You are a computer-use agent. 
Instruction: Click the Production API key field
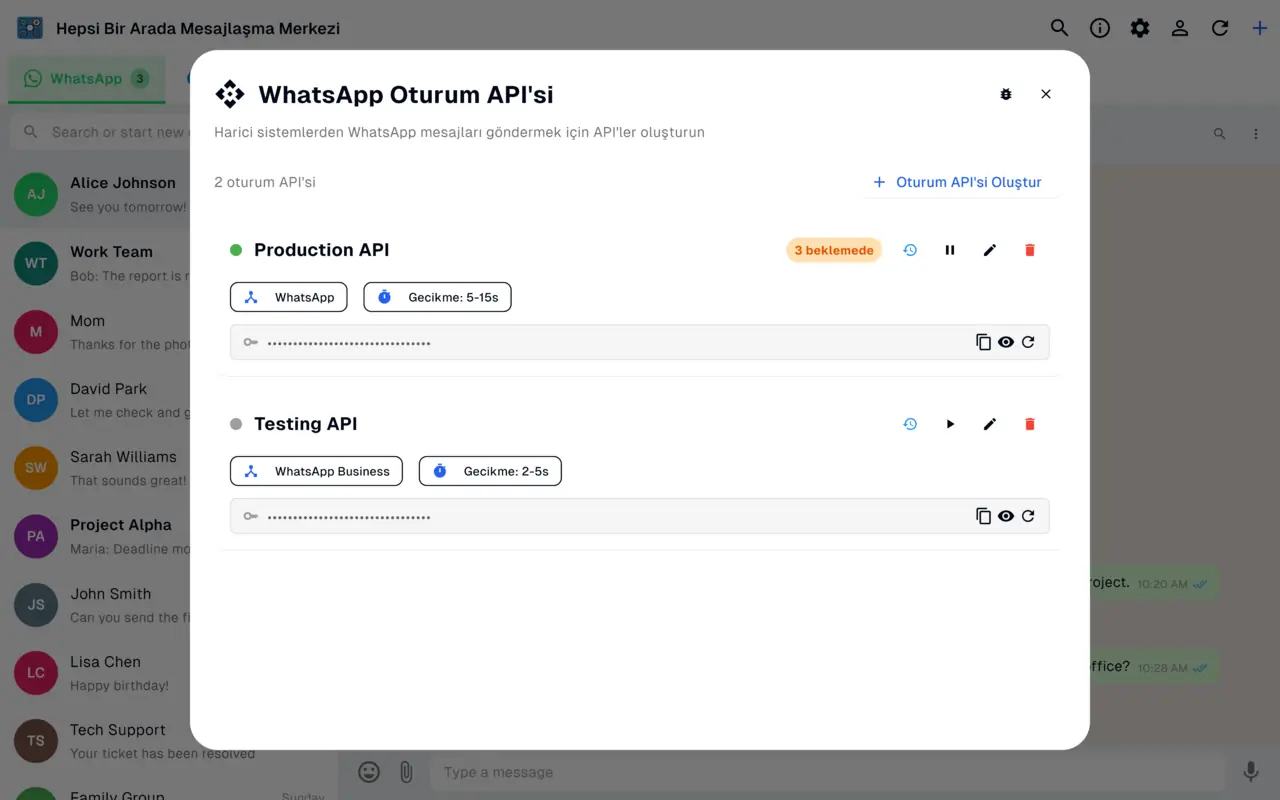(x=640, y=342)
